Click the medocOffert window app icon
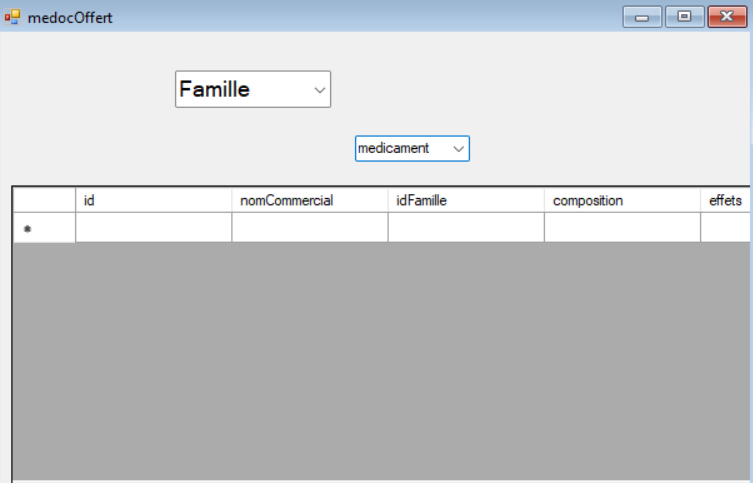The image size is (753, 483). [x=12, y=17]
